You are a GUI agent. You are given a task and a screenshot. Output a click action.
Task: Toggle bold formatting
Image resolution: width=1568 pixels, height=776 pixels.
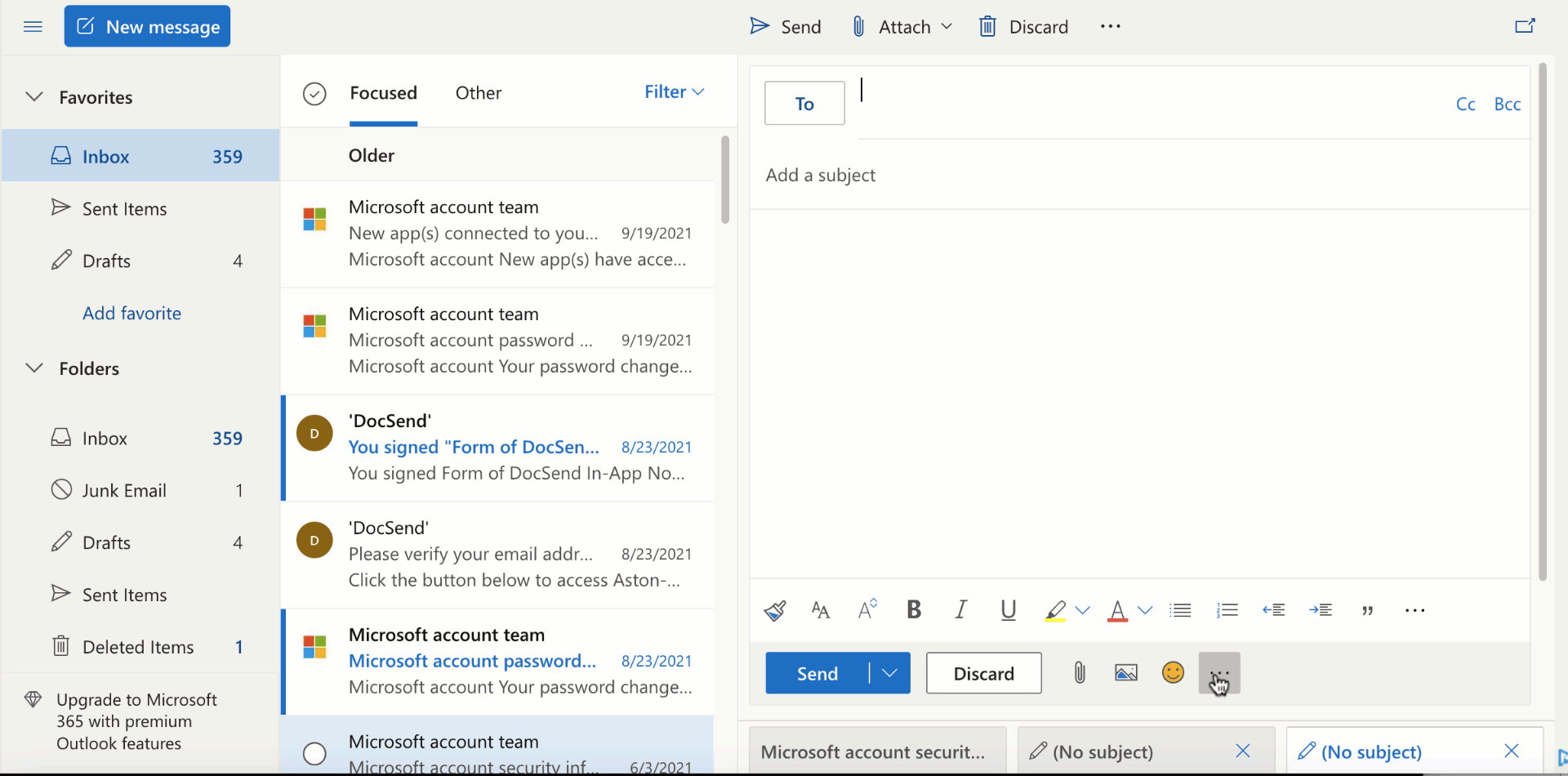coord(914,610)
